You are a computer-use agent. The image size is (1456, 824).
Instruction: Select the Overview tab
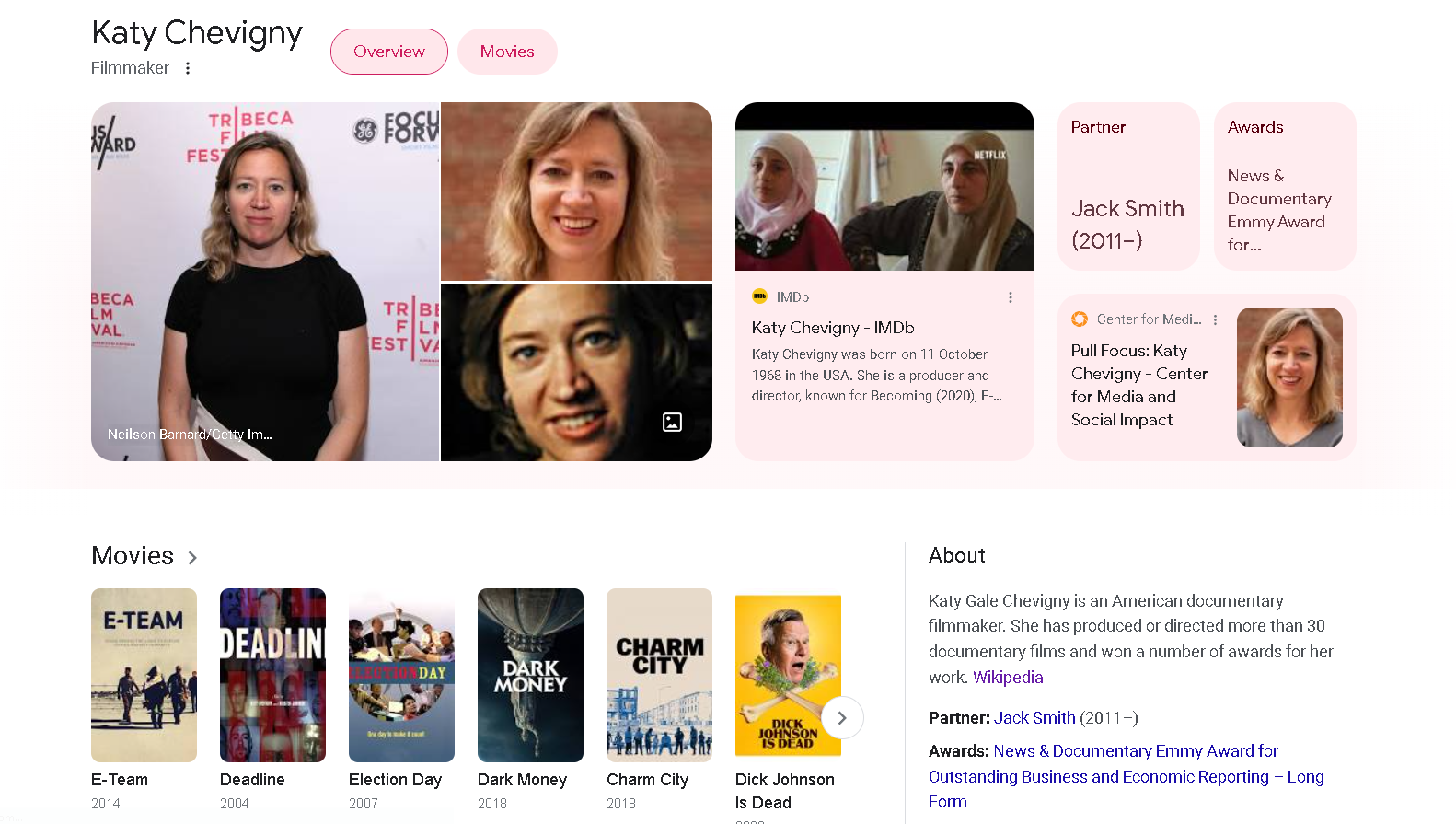click(x=389, y=52)
